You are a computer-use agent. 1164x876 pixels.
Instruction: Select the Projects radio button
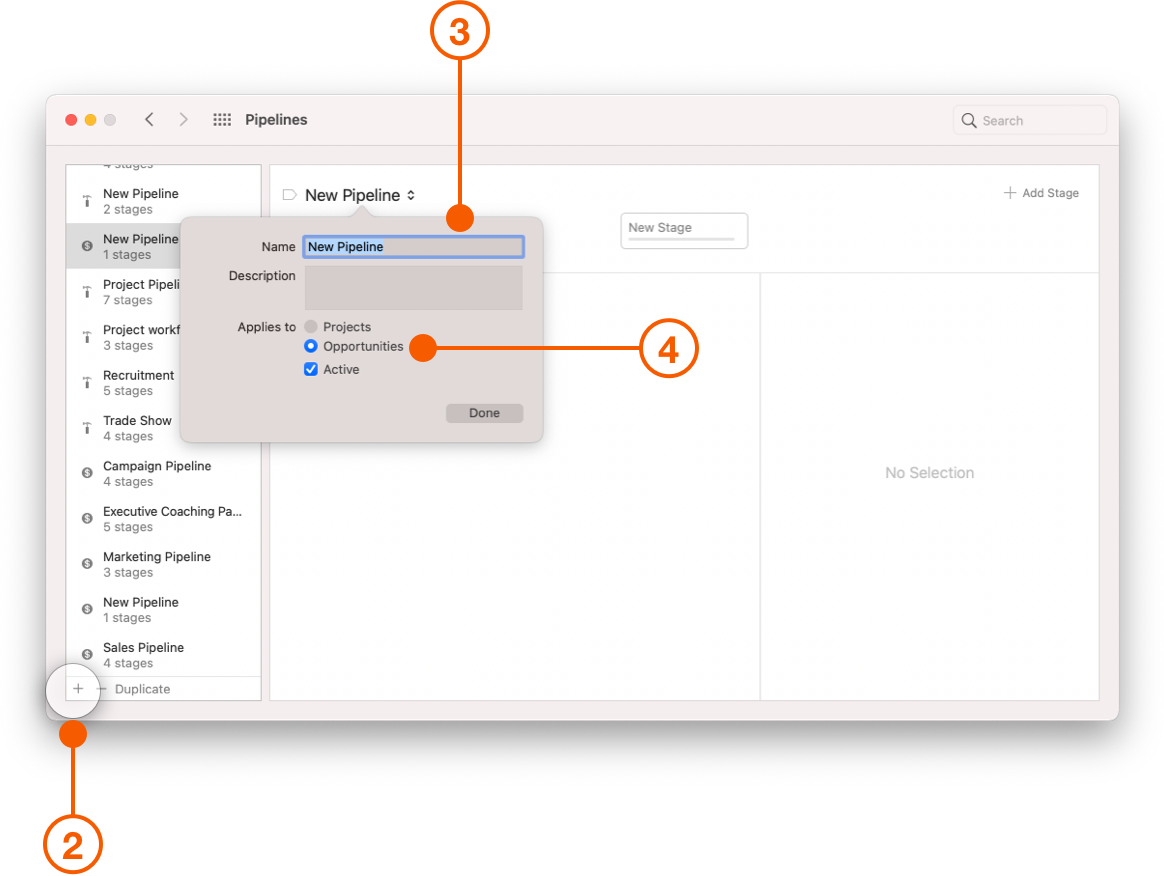[311, 327]
